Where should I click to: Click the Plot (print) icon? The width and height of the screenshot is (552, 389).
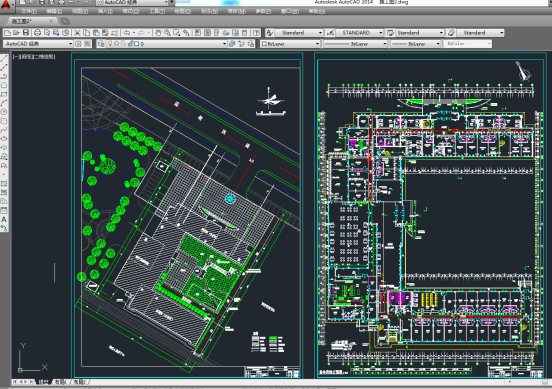pos(37,33)
